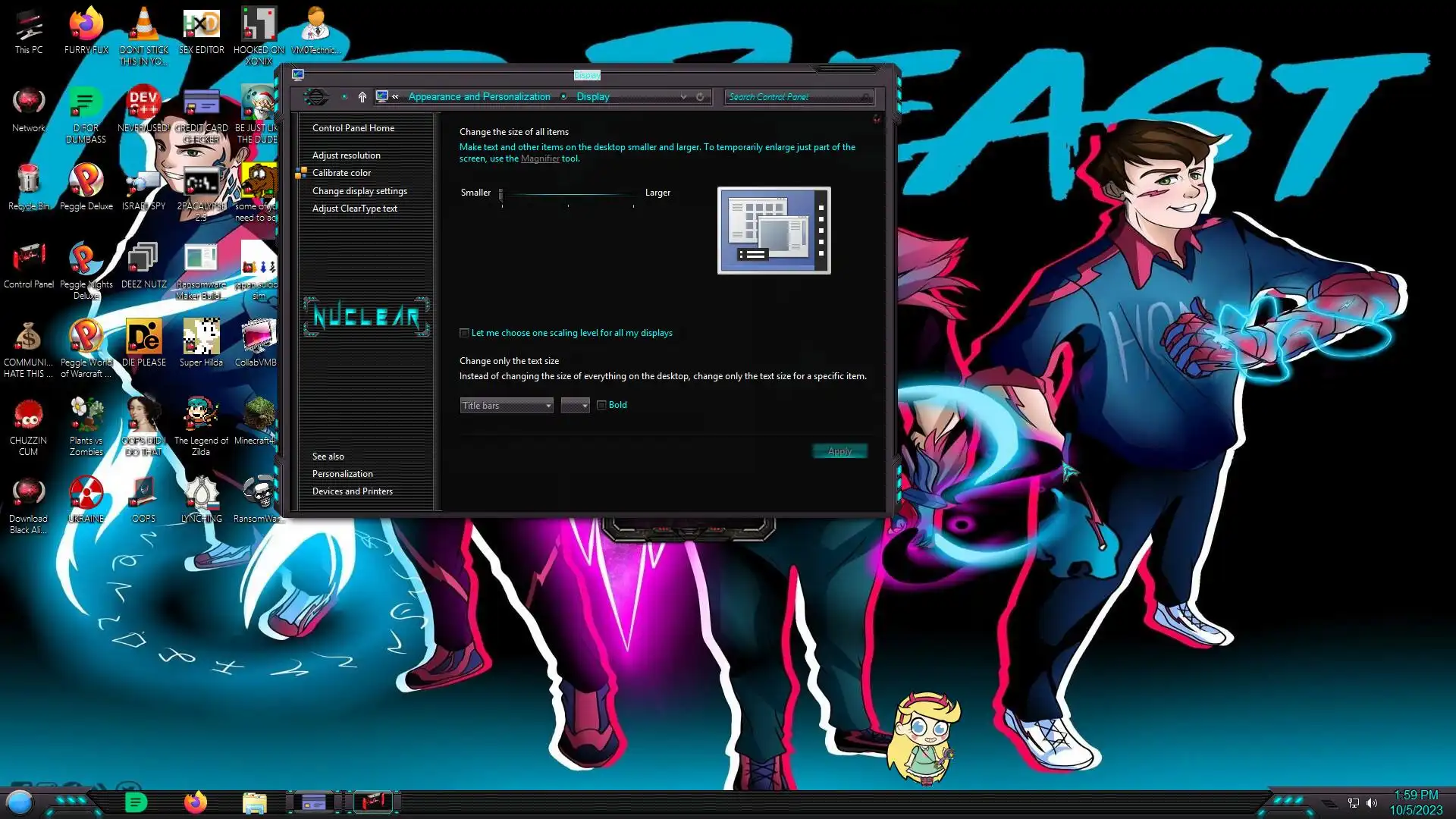The image size is (1456, 819).
Task: Open the font size dropdown
Action: (575, 406)
